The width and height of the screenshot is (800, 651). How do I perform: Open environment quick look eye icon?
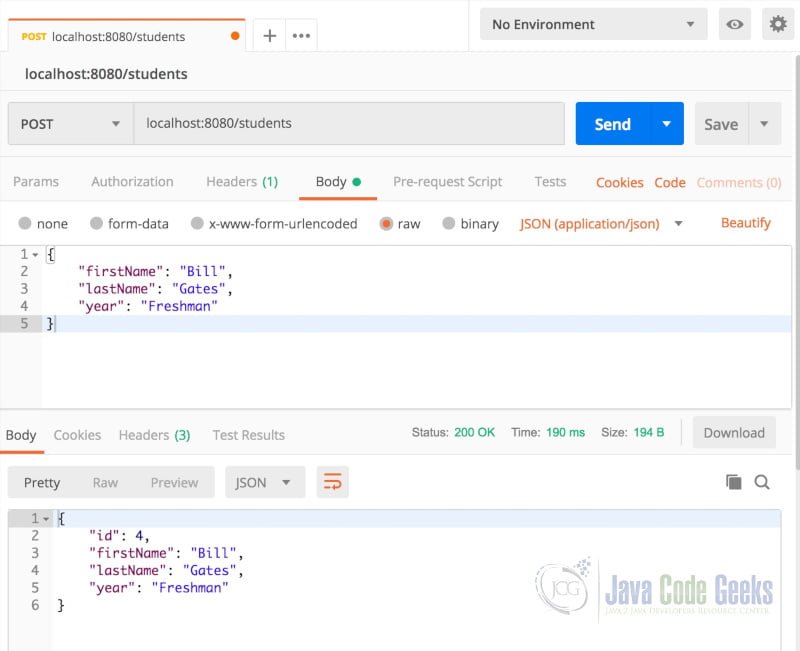pos(734,24)
